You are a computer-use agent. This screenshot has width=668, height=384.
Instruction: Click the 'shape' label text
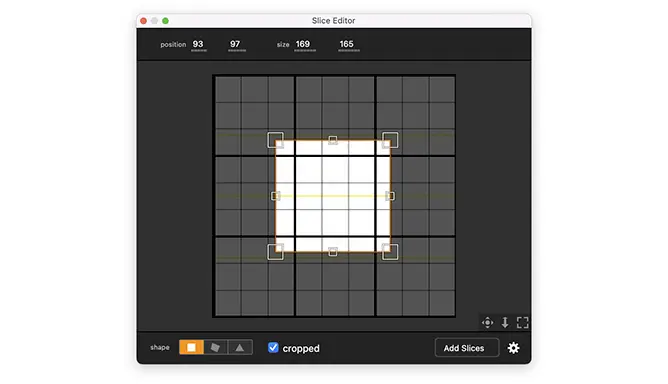coord(160,347)
